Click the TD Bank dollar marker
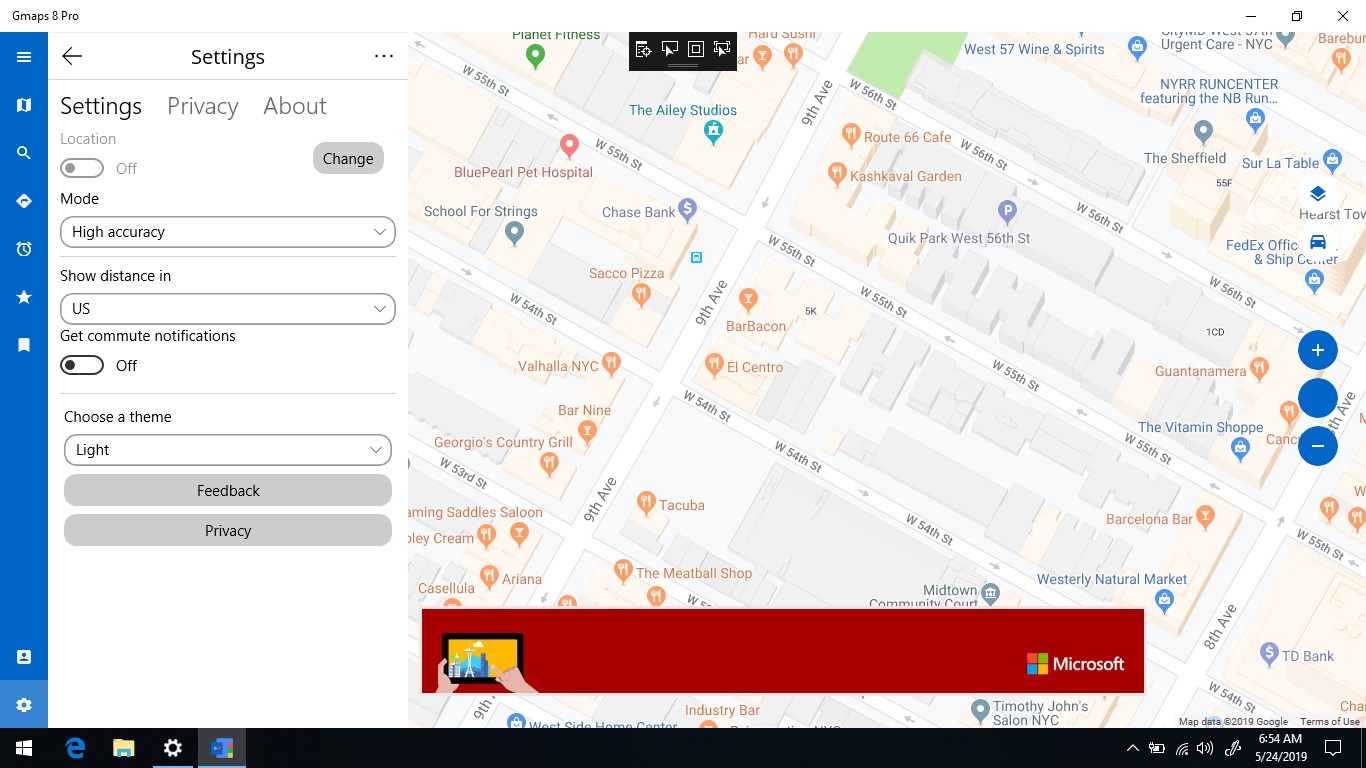Screen dimensions: 1366x768 (x=1270, y=654)
